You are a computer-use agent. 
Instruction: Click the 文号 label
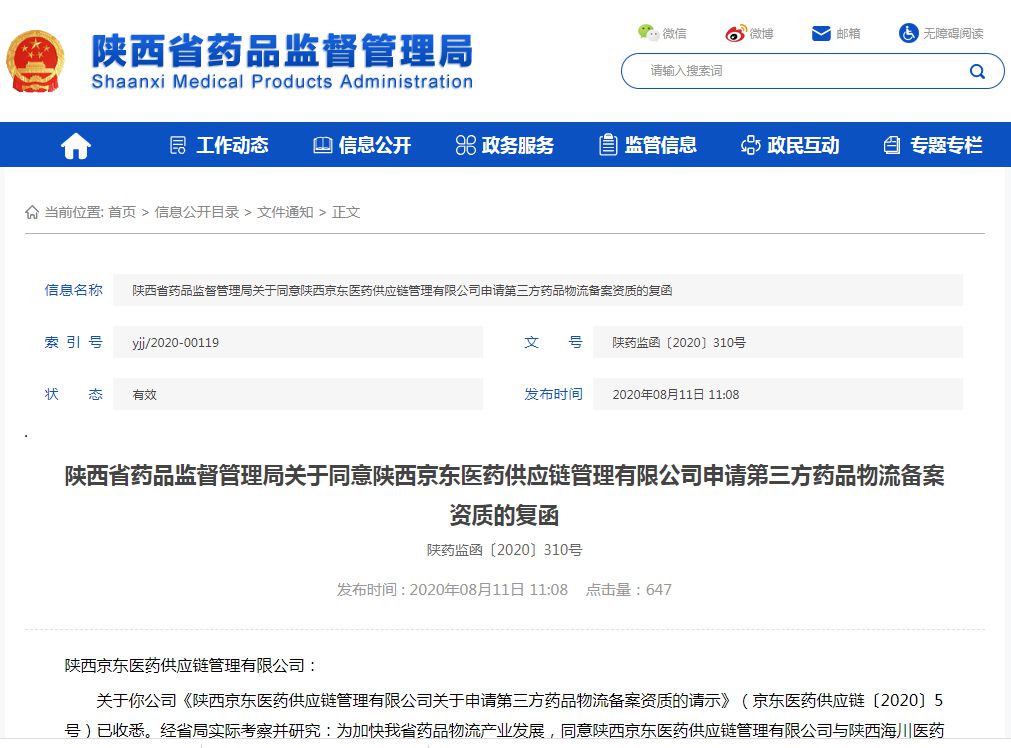pos(553,342)
